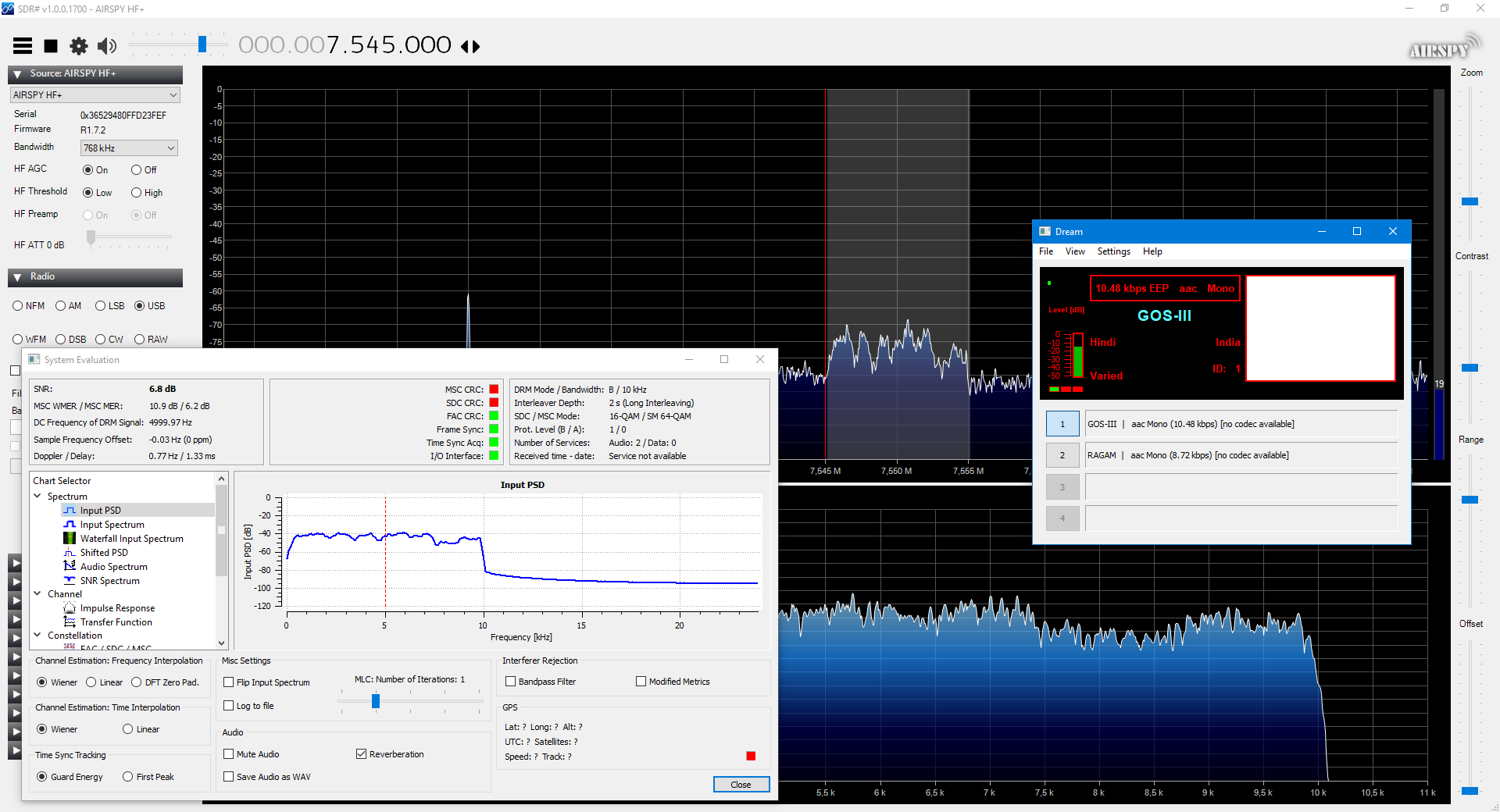Select service 1 button in Dream
The width and height of the screenshot is (1500, 812).
click(1062, 424)
